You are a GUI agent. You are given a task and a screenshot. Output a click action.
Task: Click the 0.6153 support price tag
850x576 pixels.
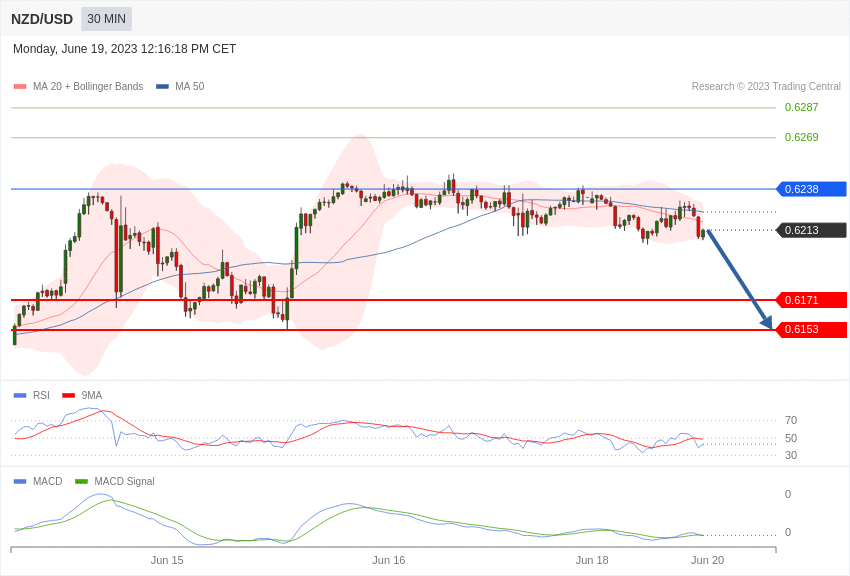click(x=812, y=329)
